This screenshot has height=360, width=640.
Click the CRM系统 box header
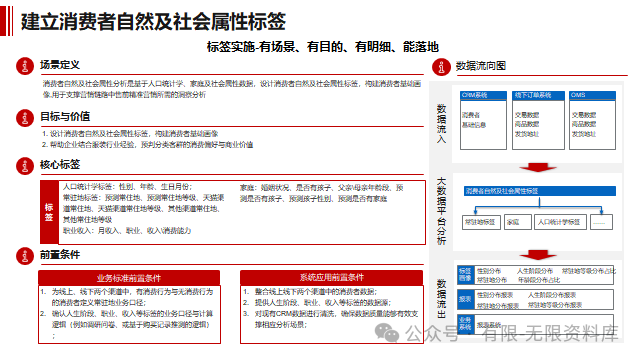pyautogui.click(x=483, y=95)
